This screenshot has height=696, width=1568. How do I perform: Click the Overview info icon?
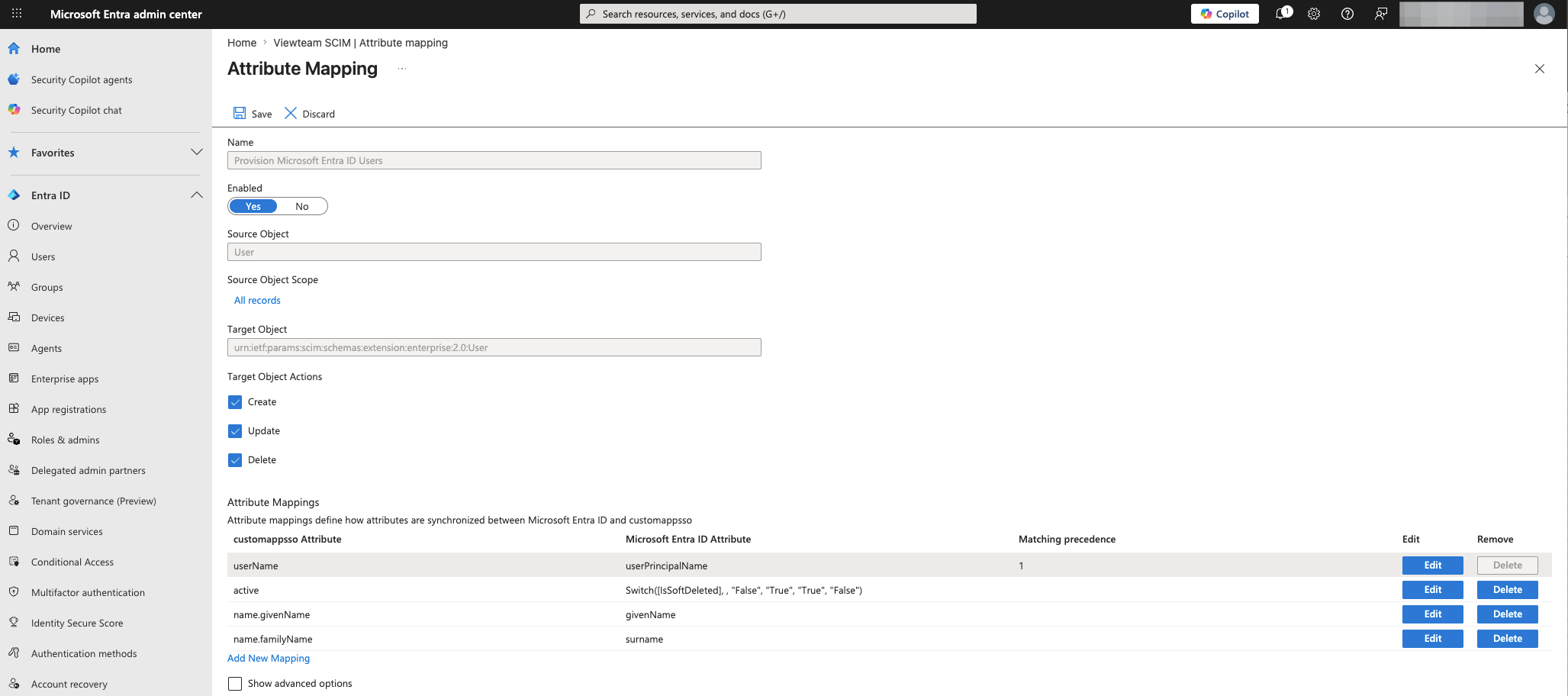click(14, 225)
